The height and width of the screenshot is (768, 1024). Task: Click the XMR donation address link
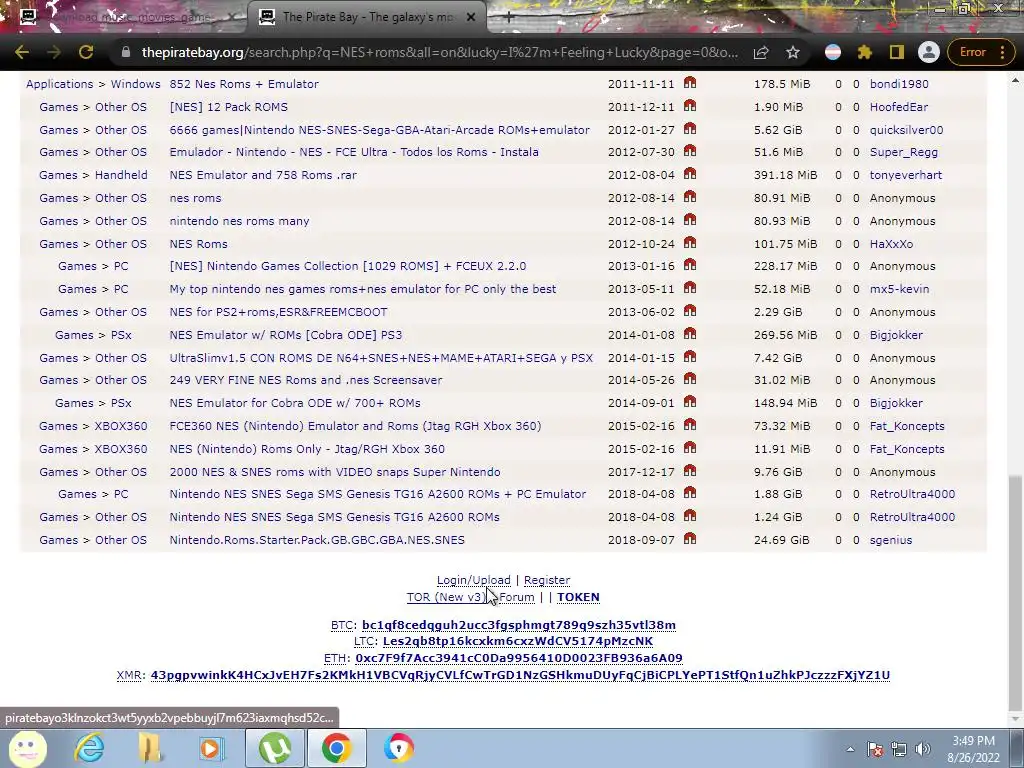(x=520, y=675)
